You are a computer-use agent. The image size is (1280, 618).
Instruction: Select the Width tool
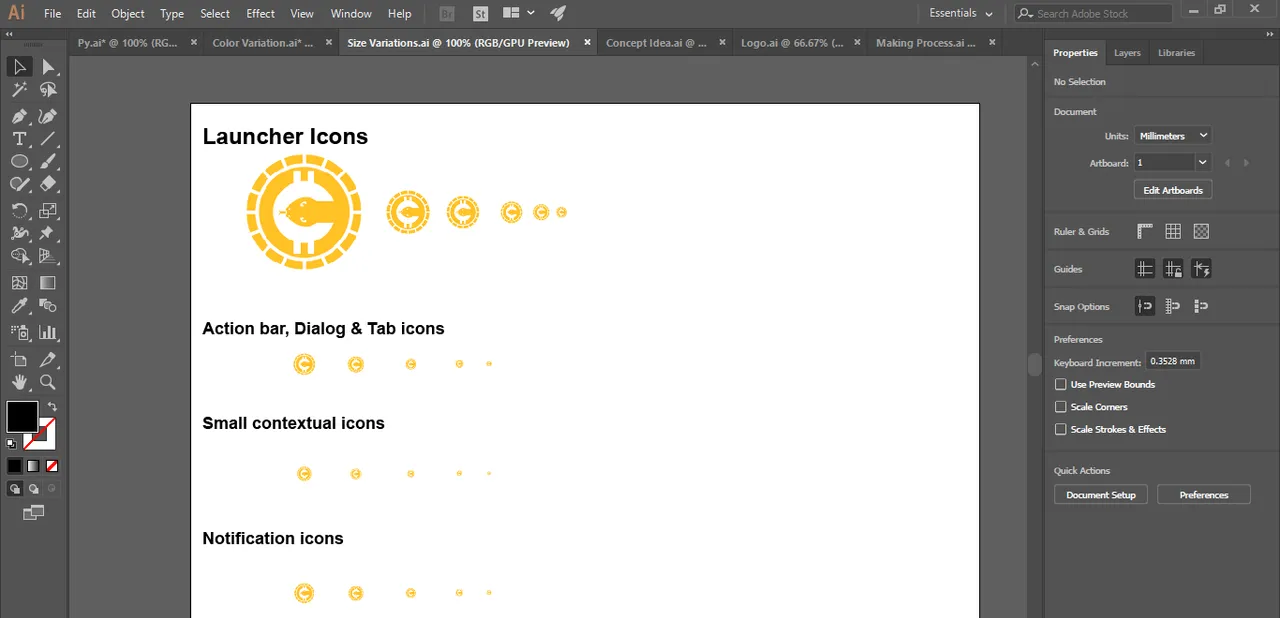tap(19, 234)
